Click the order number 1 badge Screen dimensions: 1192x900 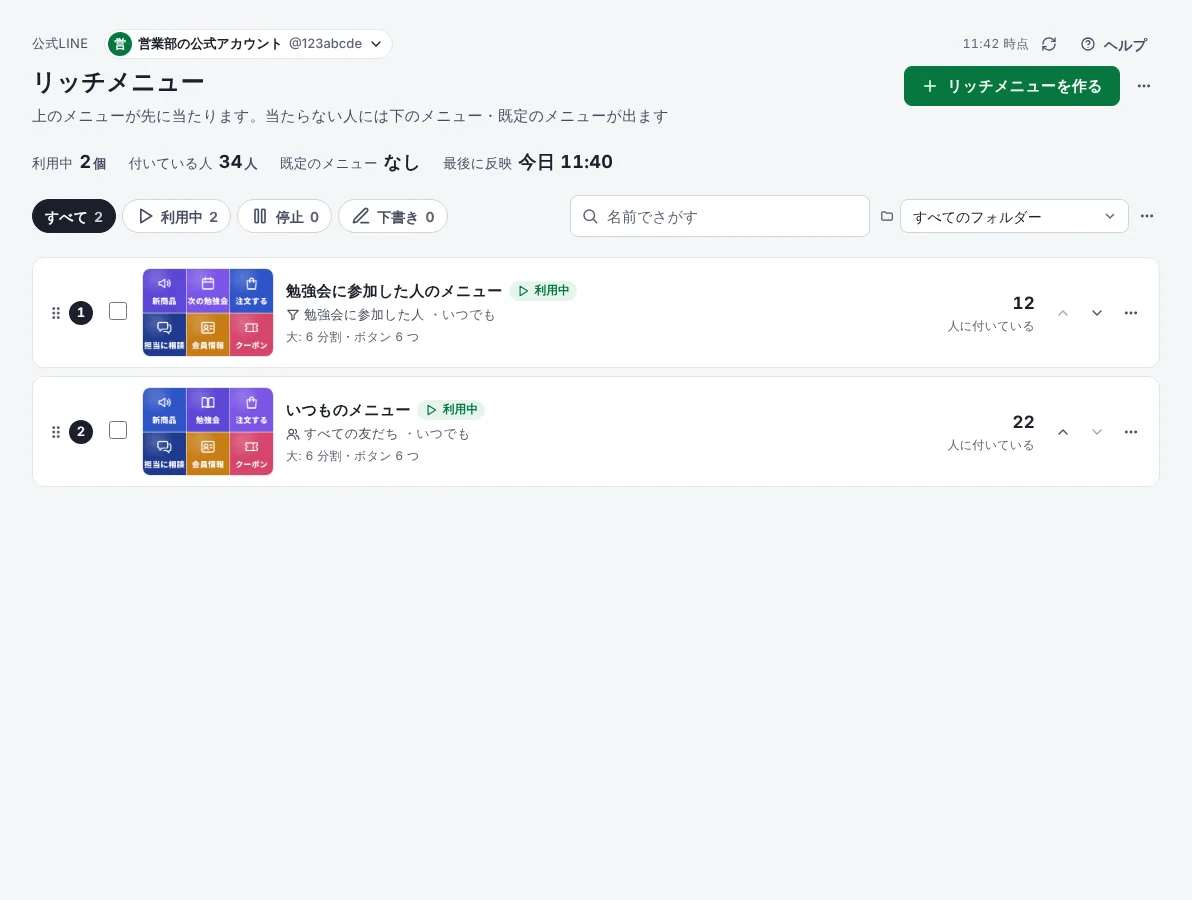pos(81,313)
